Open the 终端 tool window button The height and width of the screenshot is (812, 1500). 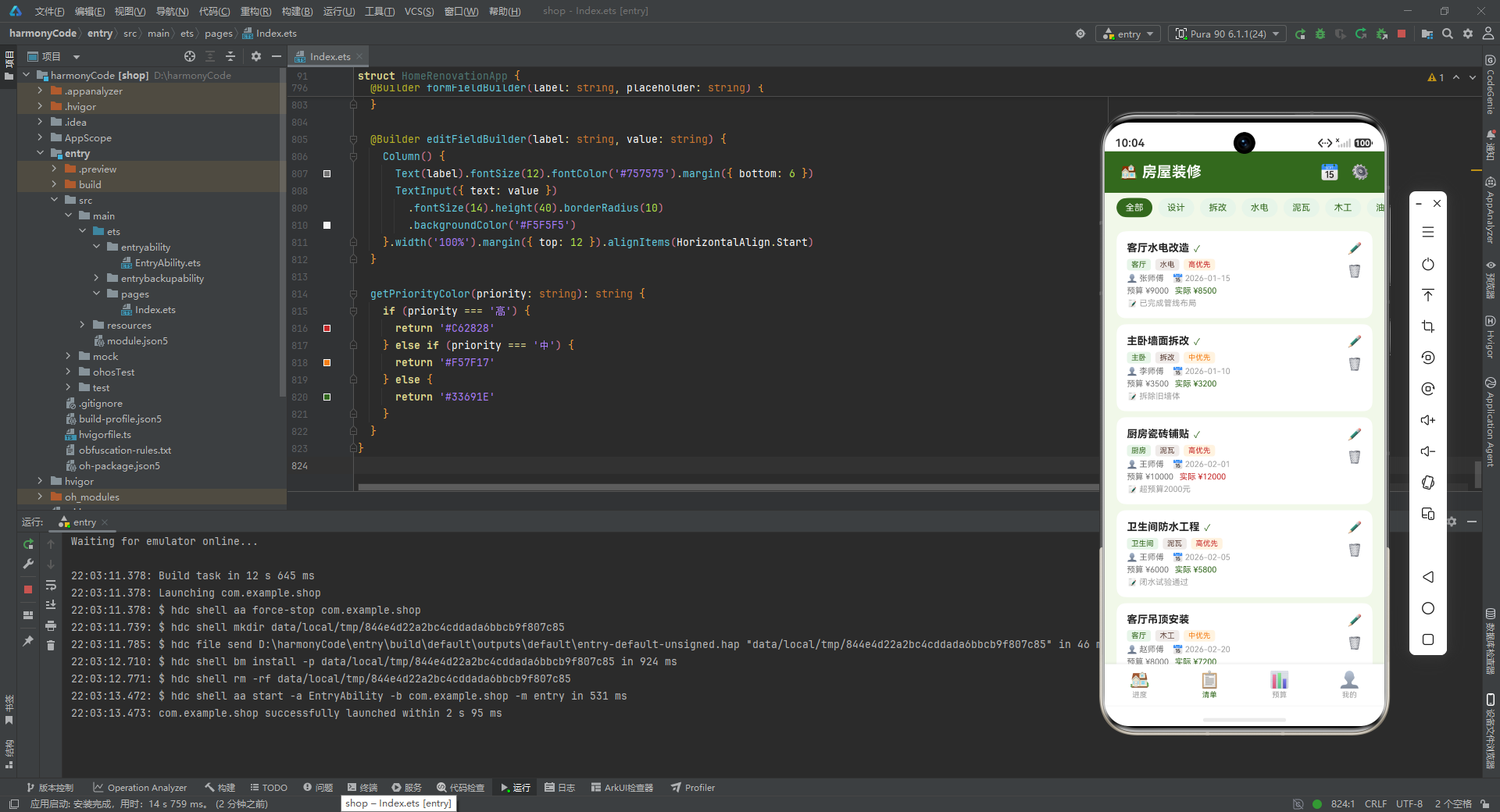(362, 787)
